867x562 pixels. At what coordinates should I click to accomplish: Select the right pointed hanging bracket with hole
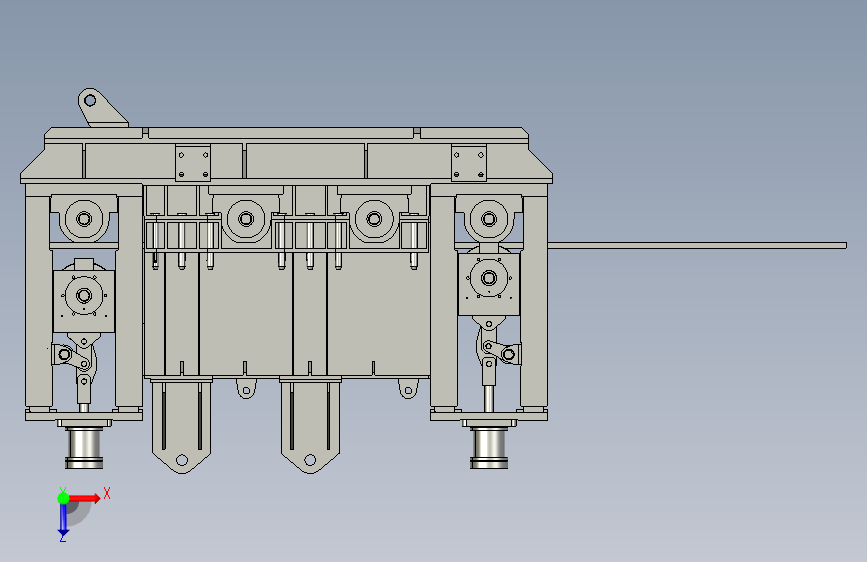[x=310, y=426]
